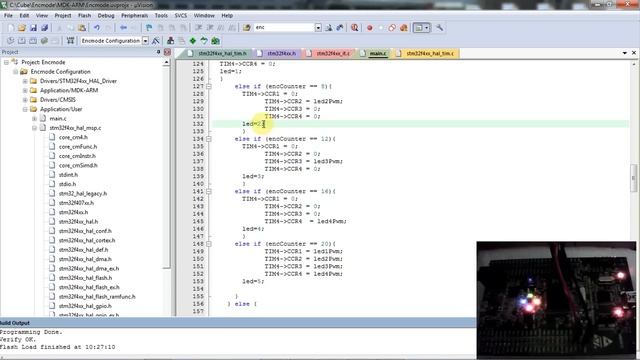Image resolution: width=640 pixels, height=360 pixels.
Task: Expand the main.c node in project tree
Action: point(35,119)
